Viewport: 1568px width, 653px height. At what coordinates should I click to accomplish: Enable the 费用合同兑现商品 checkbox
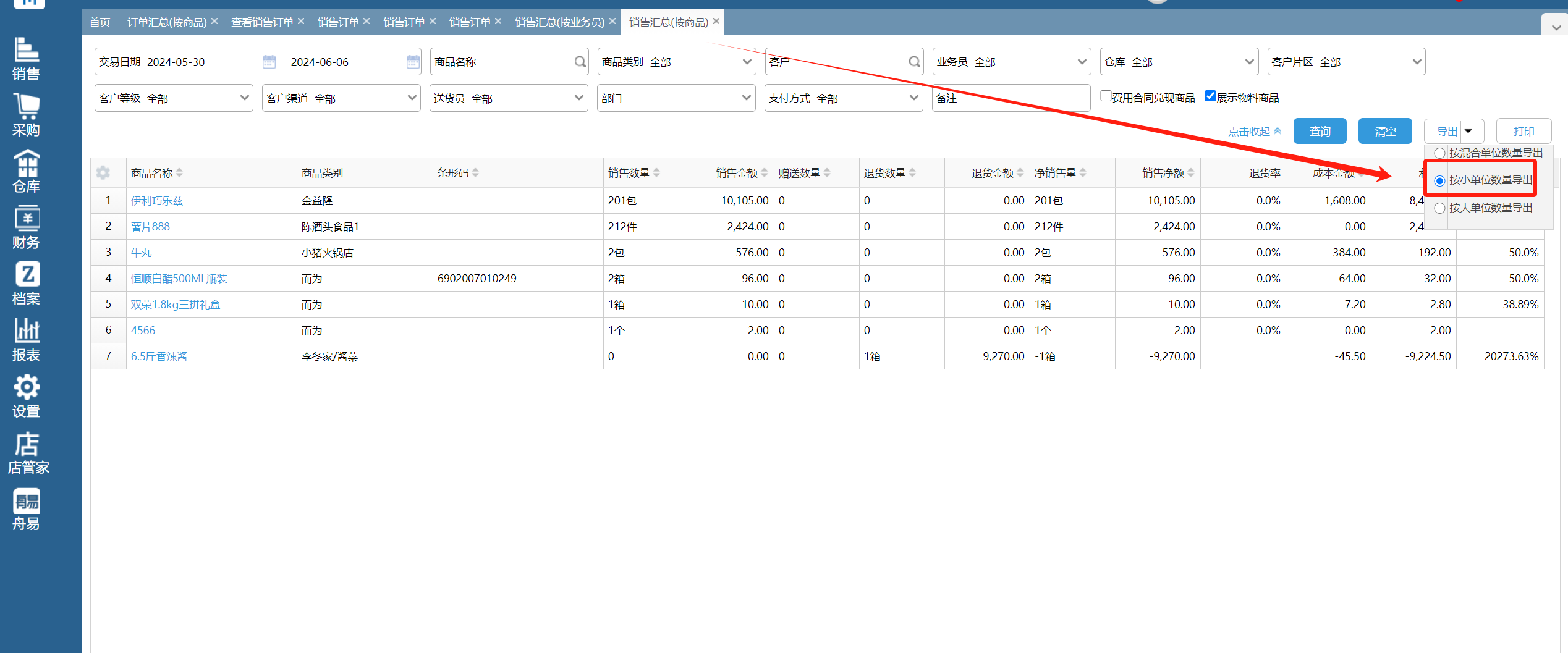tap(1106, 96)
